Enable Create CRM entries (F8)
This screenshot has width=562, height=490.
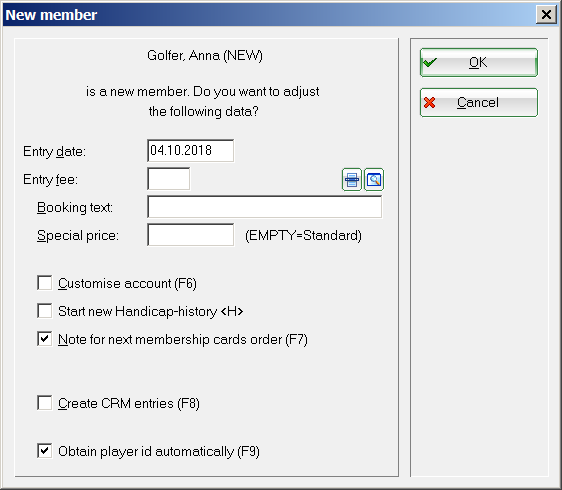coord(44,403)
